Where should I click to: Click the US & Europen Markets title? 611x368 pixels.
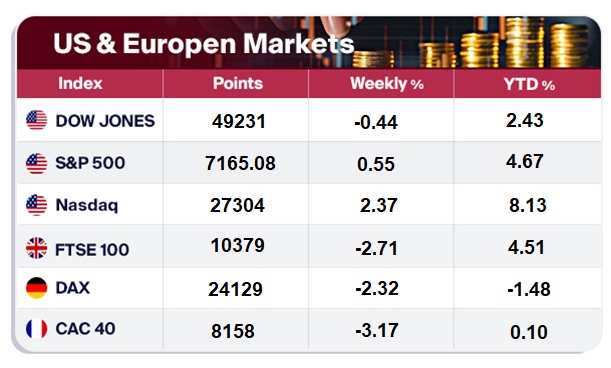pyautogui.click(x=204, y=43)
